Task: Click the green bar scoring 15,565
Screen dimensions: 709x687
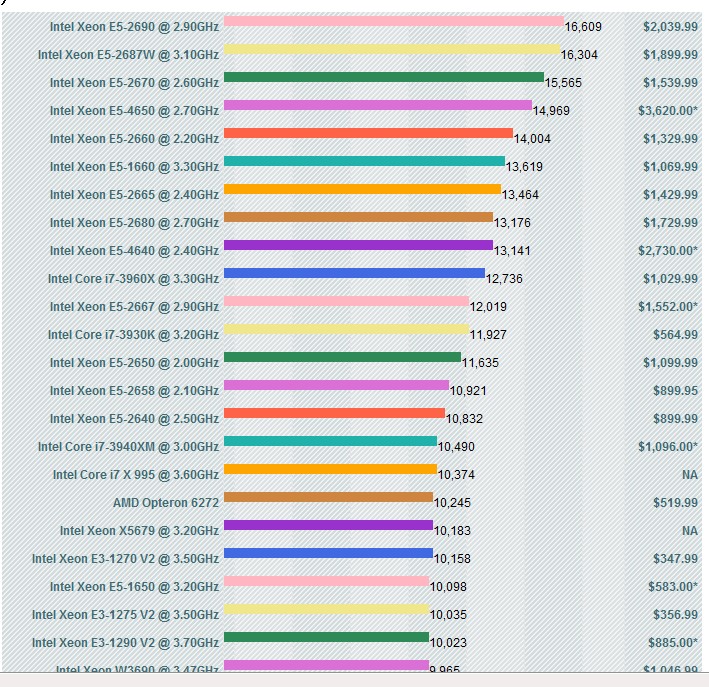Action: click(x=384, y=77)
